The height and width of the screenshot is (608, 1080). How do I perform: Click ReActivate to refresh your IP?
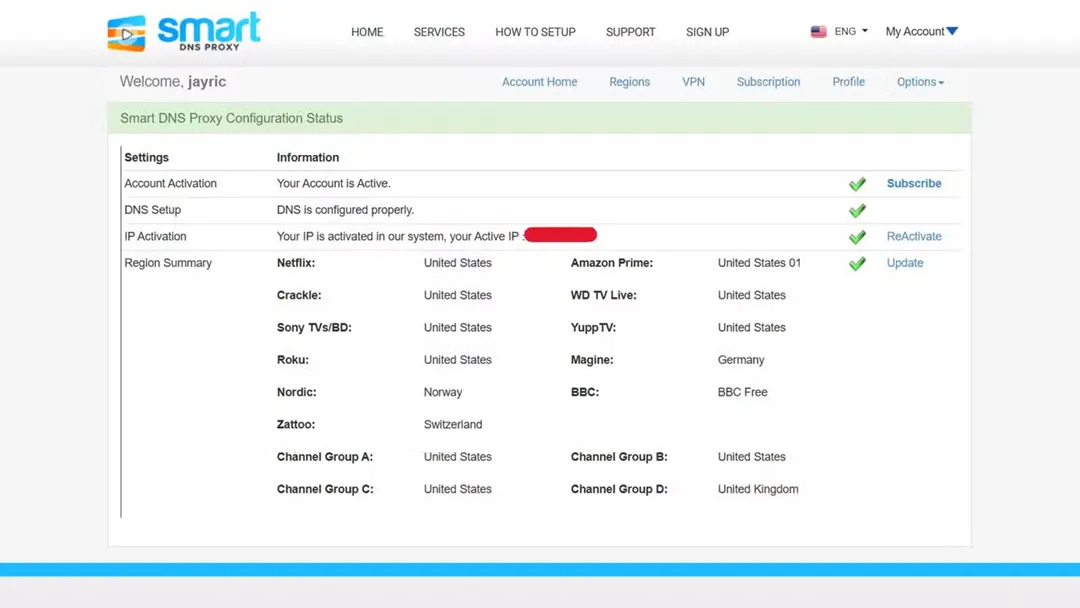click(x=913, y=236)
